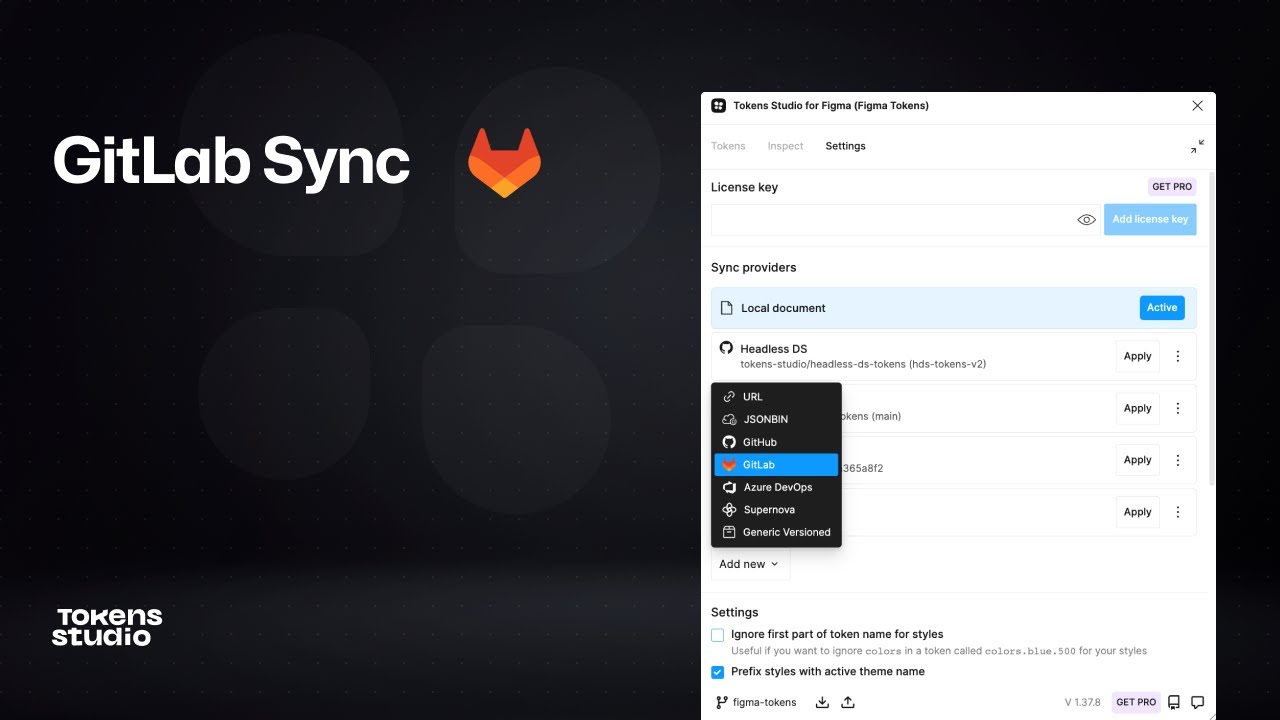This screenshot has width=1280, height=720.
Task: Switch to the Inspect tab
Action: [785, 146]
